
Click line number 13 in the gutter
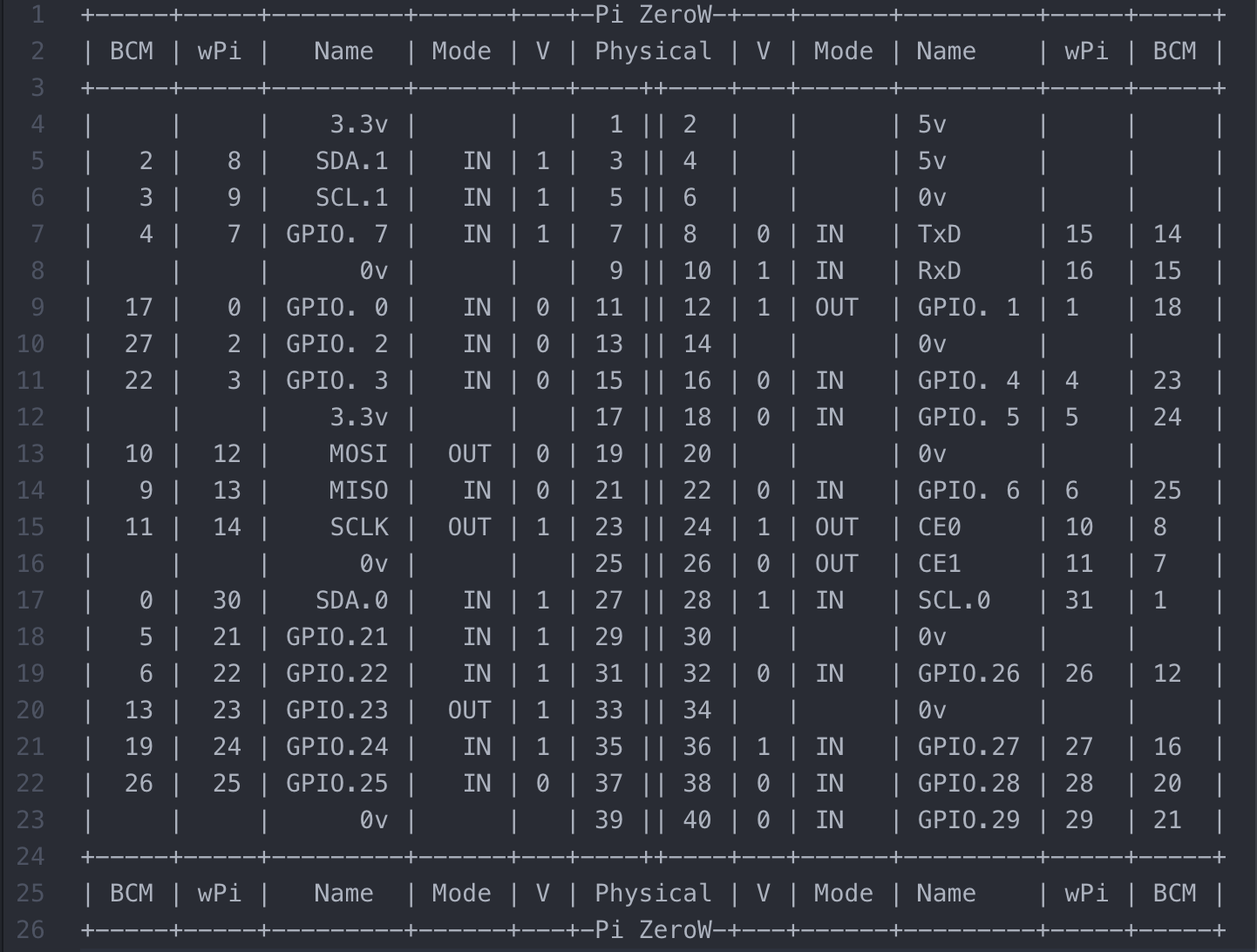tap(30, 454)
